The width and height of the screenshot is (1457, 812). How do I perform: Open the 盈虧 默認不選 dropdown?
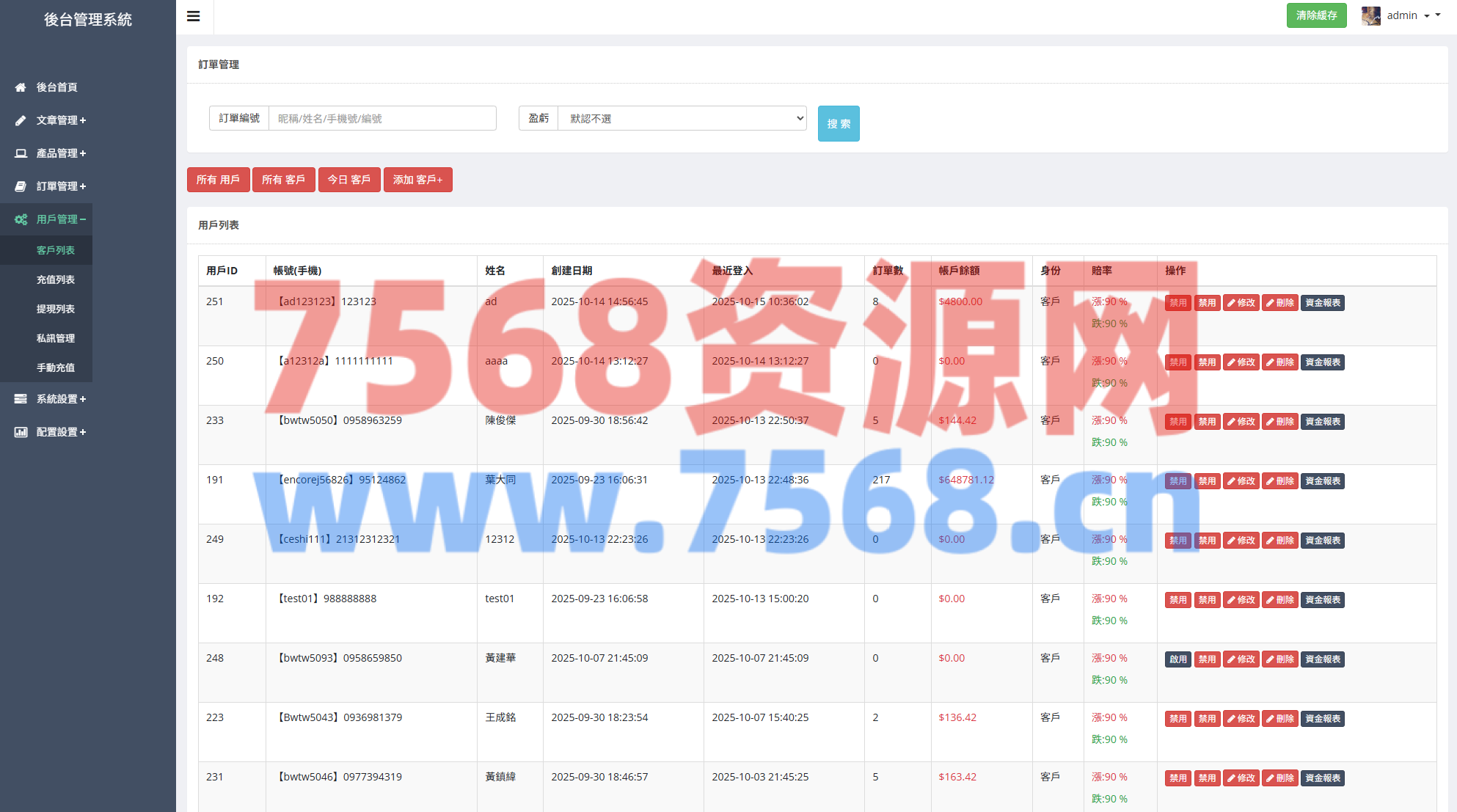(x=682, y=118)
